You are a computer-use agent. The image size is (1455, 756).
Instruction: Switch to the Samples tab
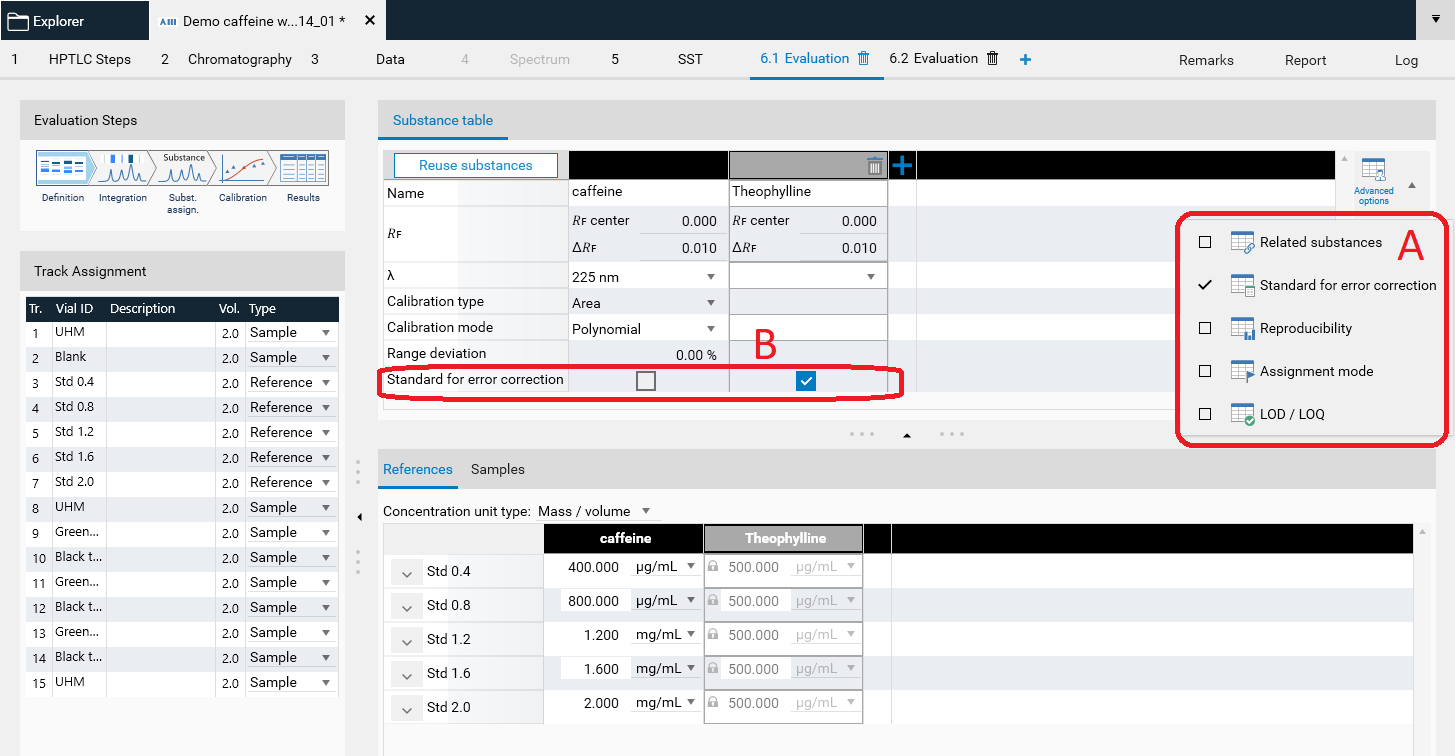497,469
